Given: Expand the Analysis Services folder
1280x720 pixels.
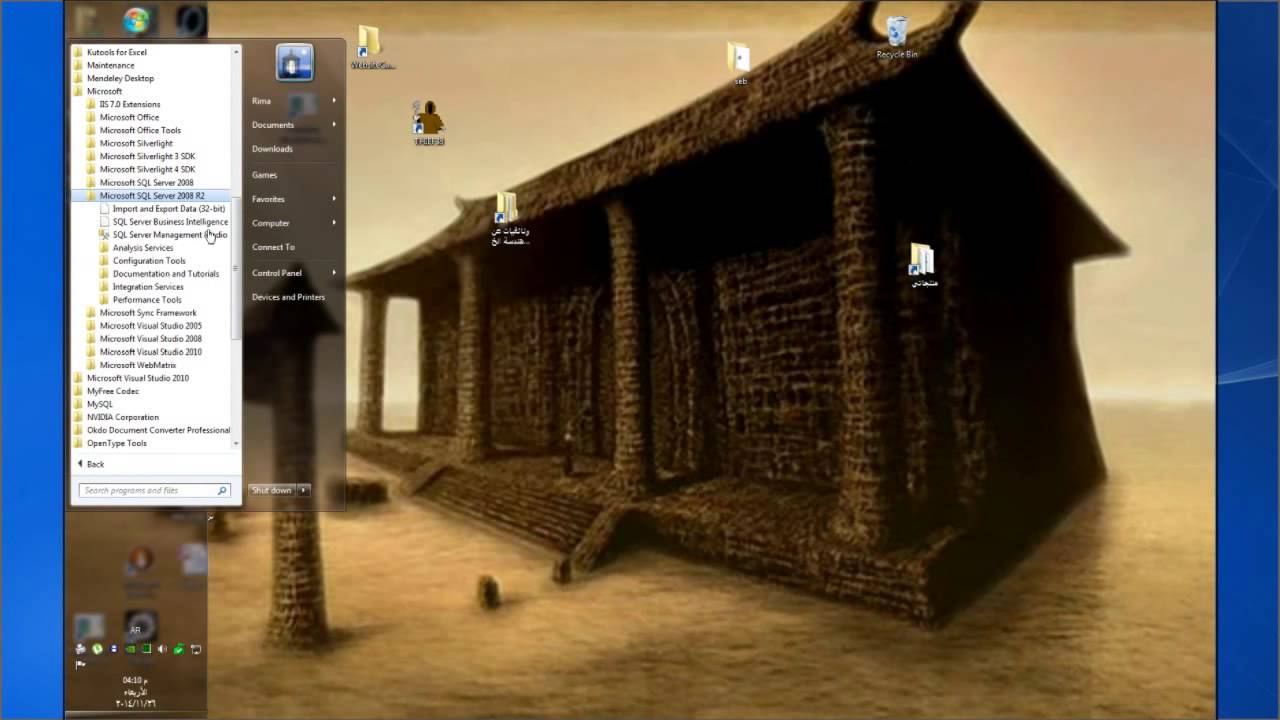Looking at the screenshot, I should tap(136, 248).
